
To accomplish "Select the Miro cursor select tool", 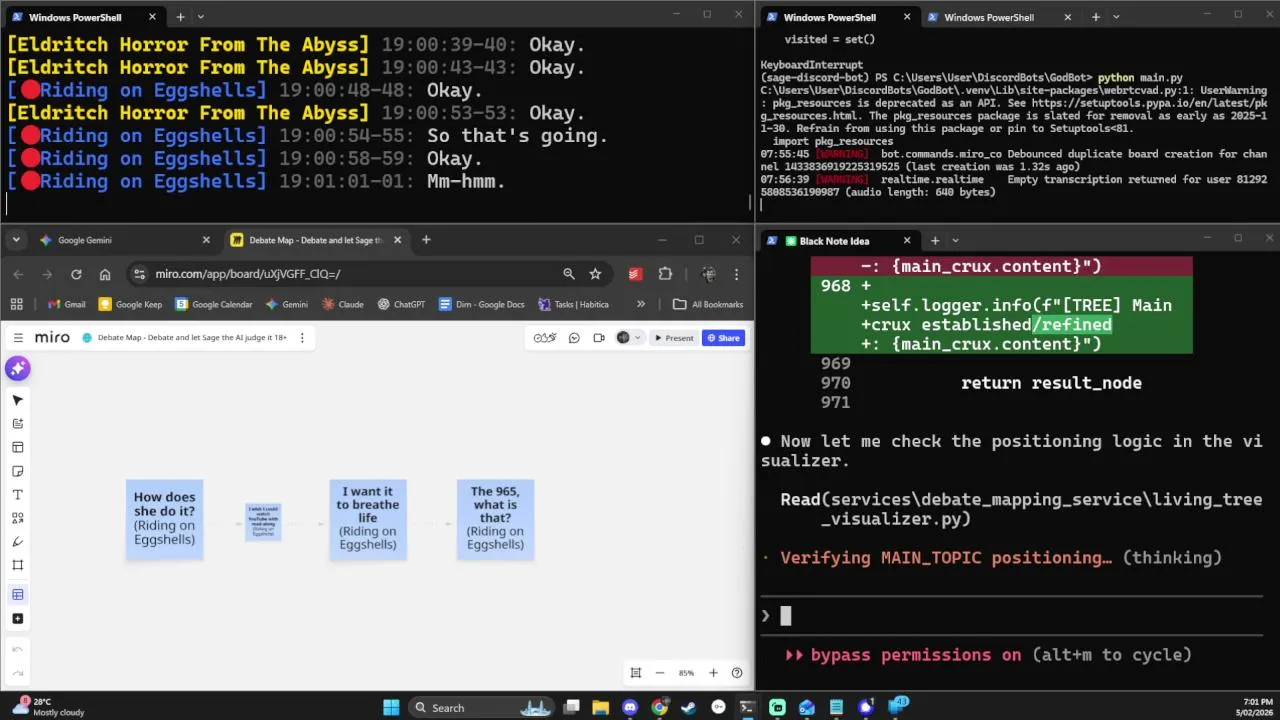I will click(x=17, y=400).
